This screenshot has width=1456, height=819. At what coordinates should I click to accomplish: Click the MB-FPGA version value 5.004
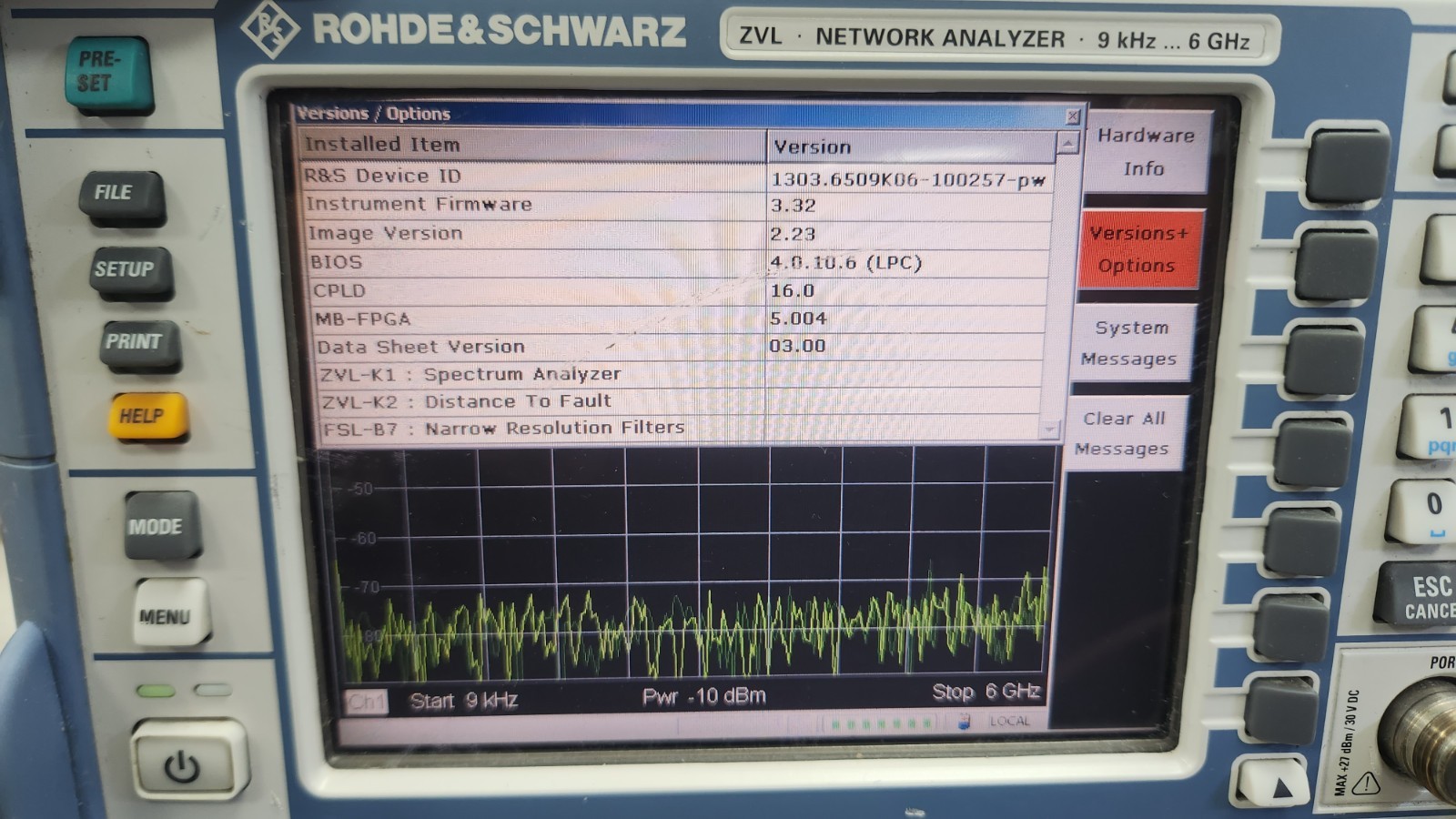coord(798,318)
